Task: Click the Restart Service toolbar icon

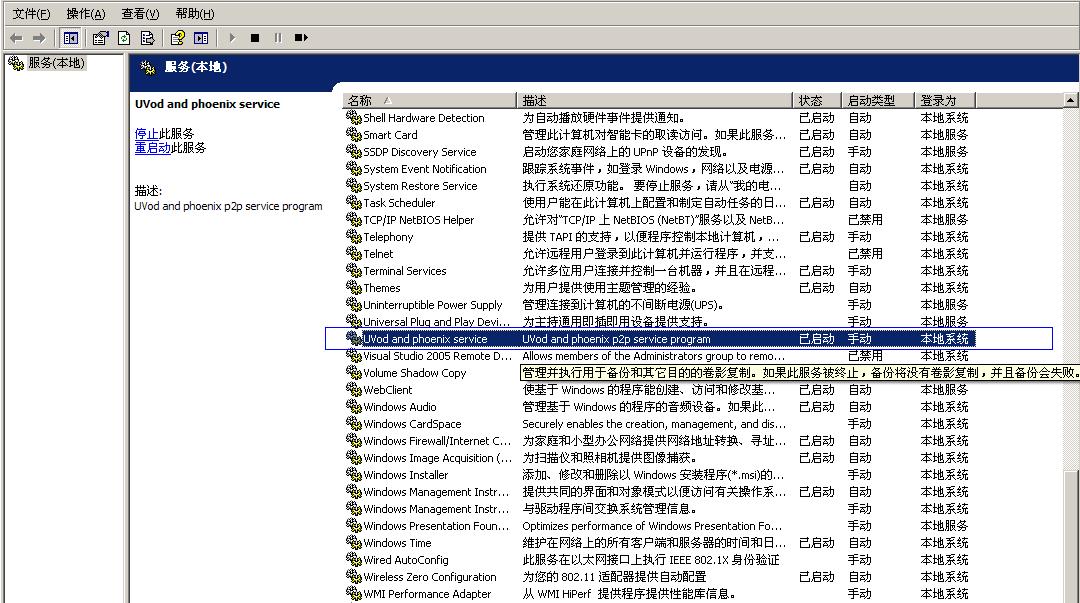Action: click(301, 38)
